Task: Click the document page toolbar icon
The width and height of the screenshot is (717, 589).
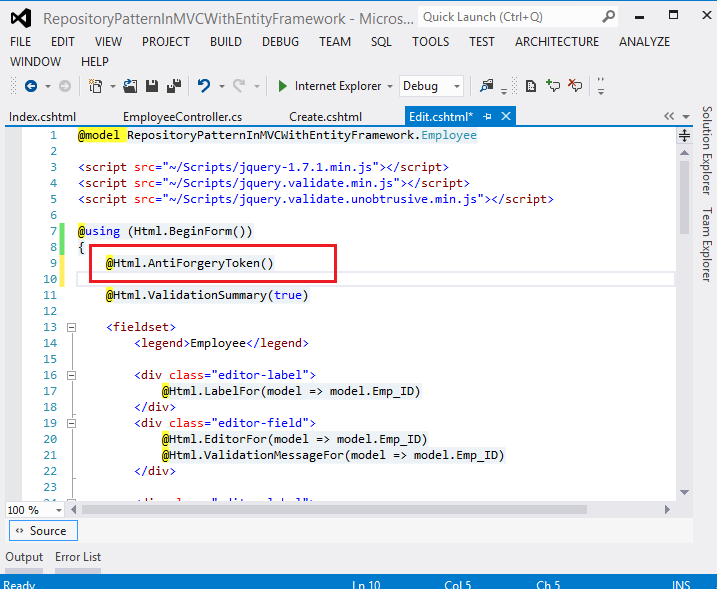Action: pyautogui.click(x=530, y=86)
